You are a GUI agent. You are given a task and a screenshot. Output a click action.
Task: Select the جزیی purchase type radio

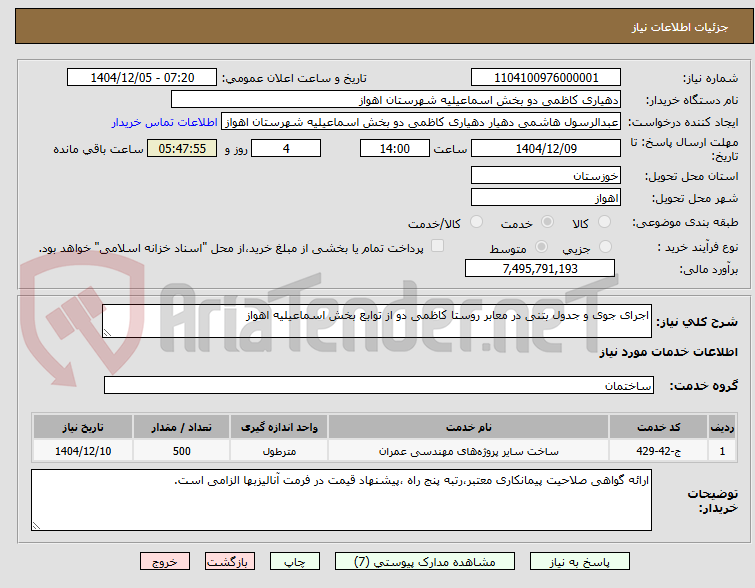coord(605,247)
